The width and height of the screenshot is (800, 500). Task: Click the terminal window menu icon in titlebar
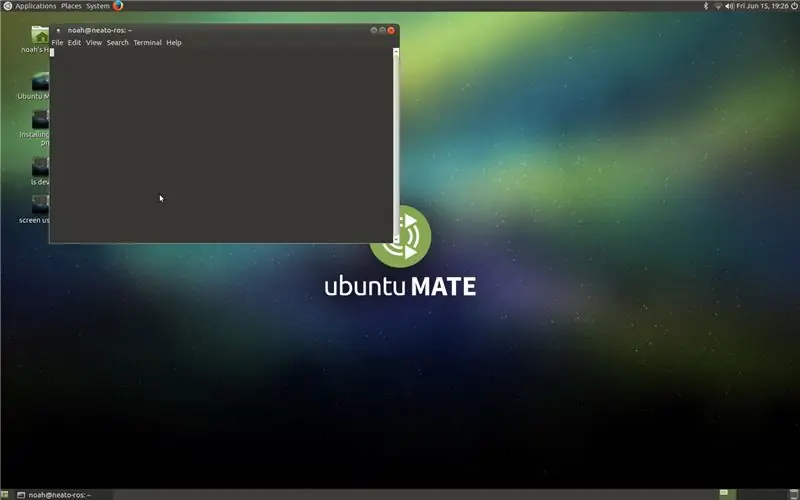(58, 31)
